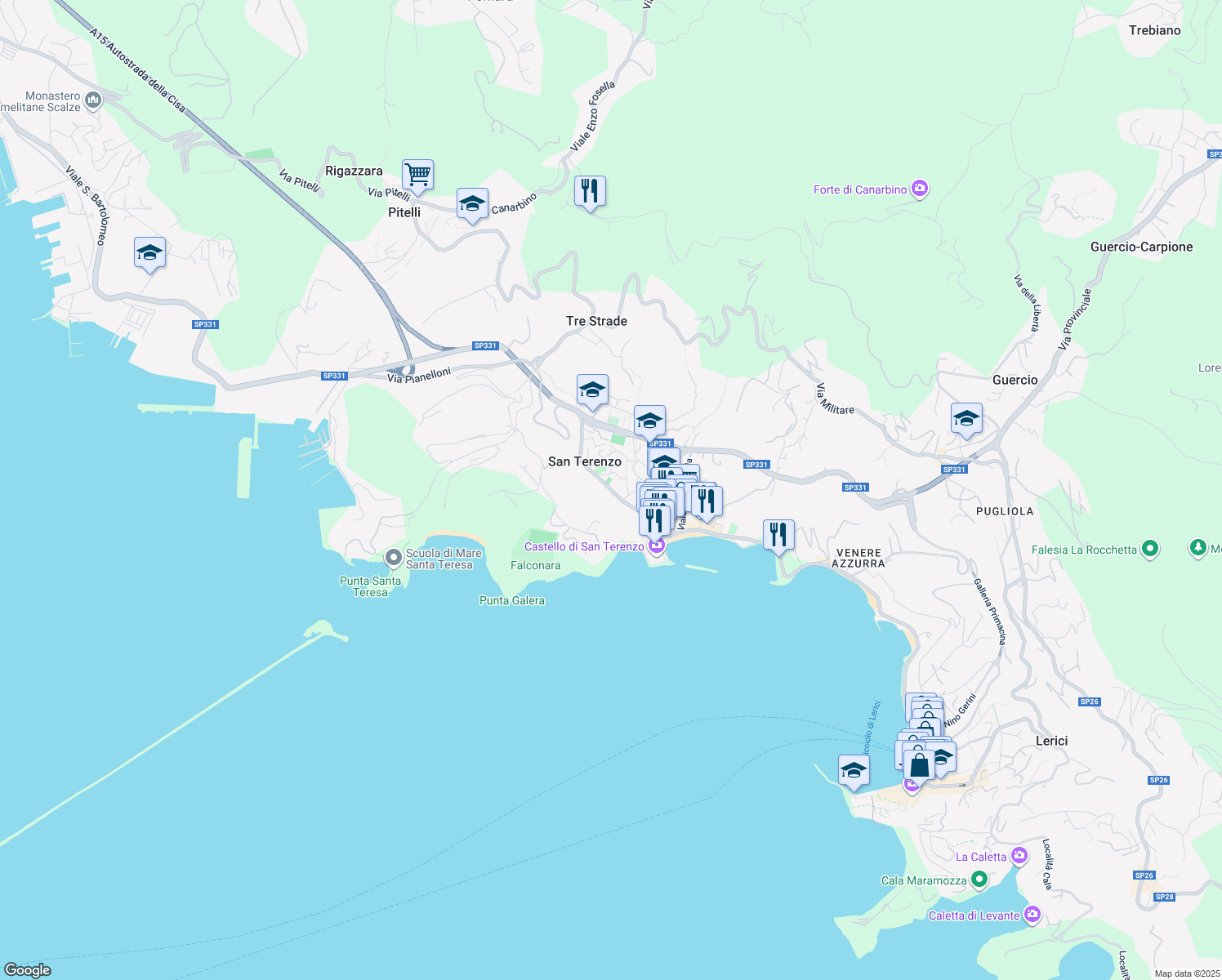The image size is (1222, 980).
Task: Click the Map data ©2025 text
Action: tap(1186, 973)
